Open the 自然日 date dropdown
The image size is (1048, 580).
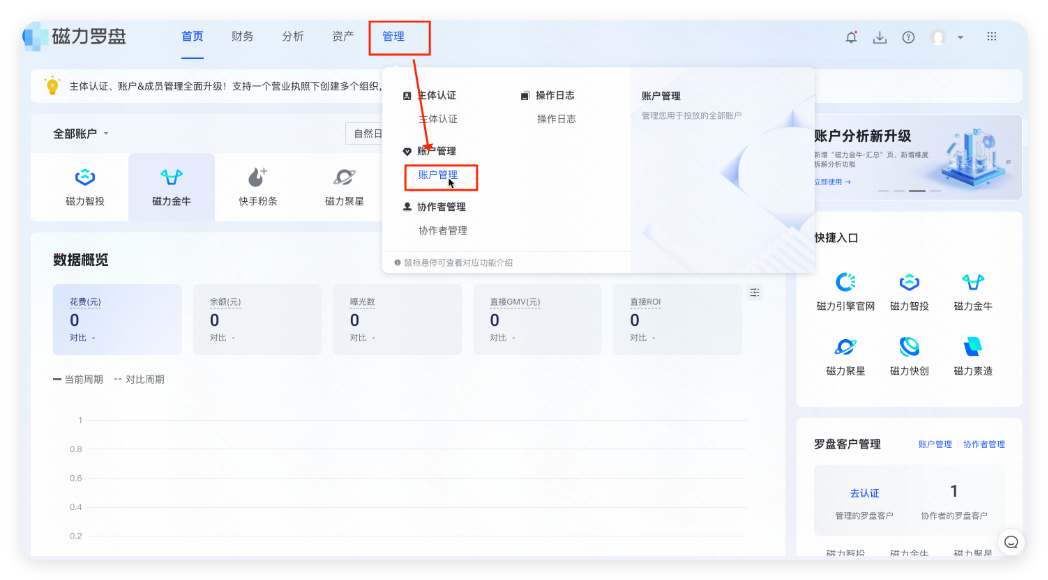364,134
